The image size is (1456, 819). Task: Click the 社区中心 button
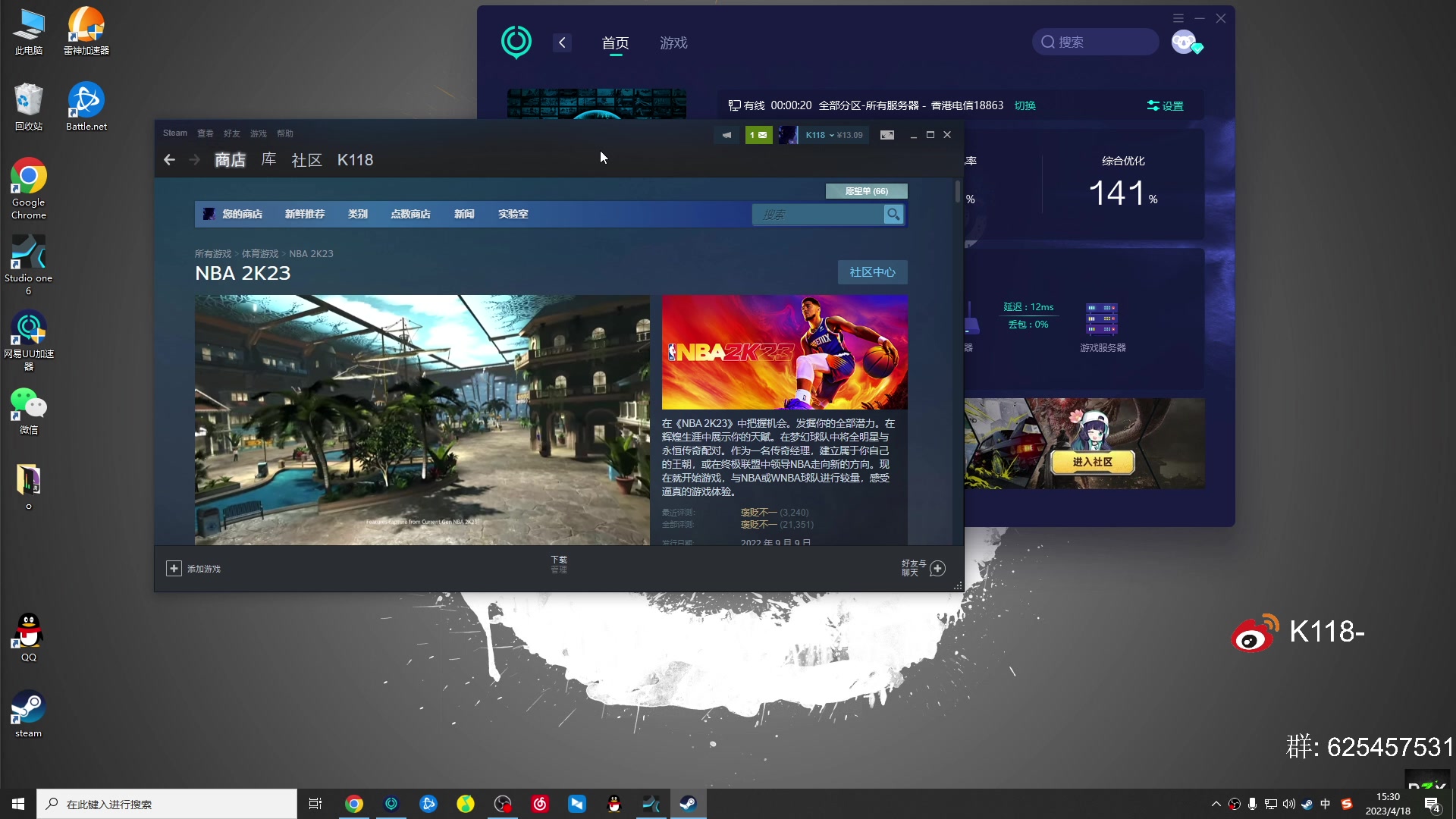coord(872,272)
